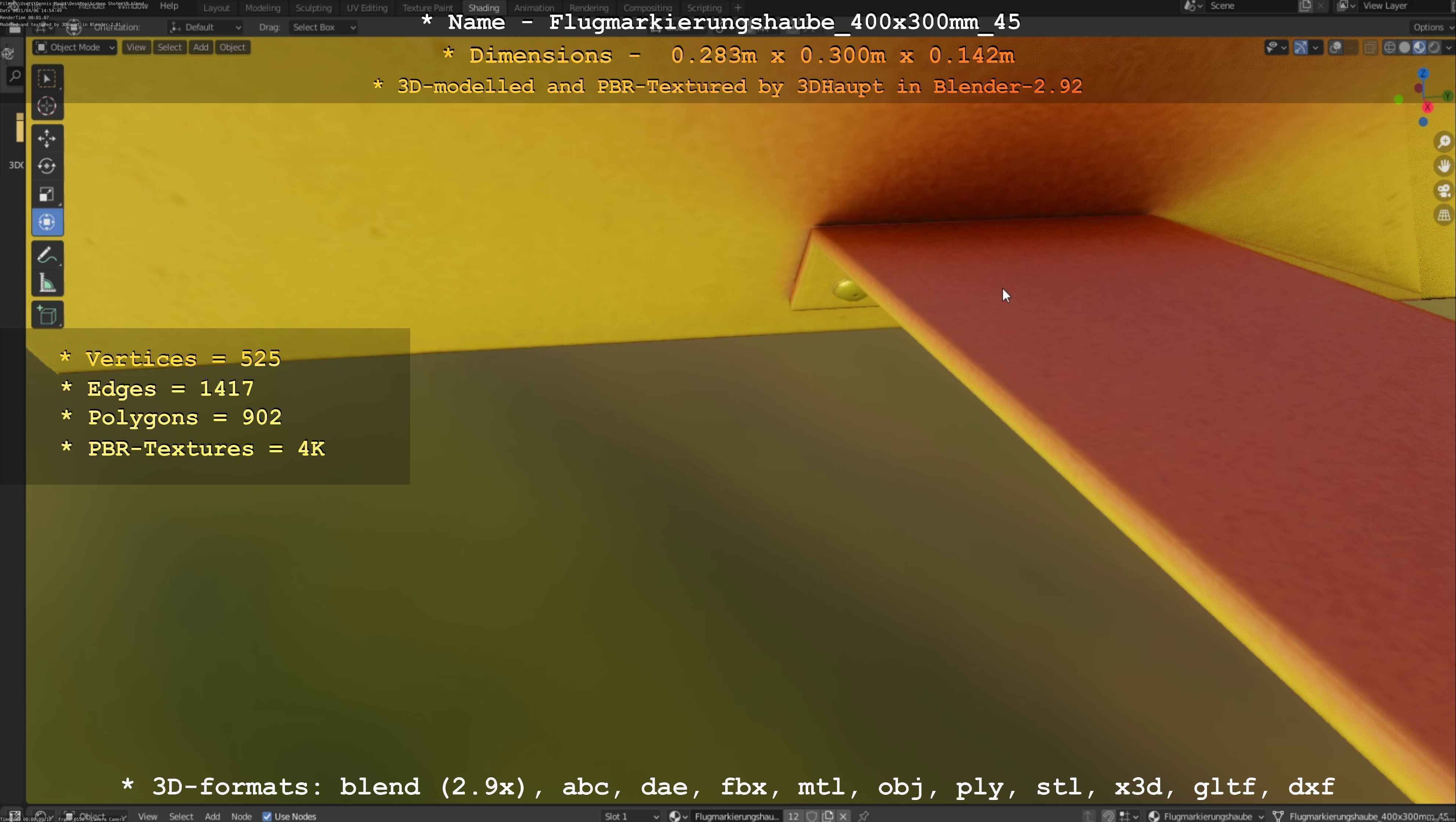Toggle the Use Nodes checkbox

coord(267,816)
